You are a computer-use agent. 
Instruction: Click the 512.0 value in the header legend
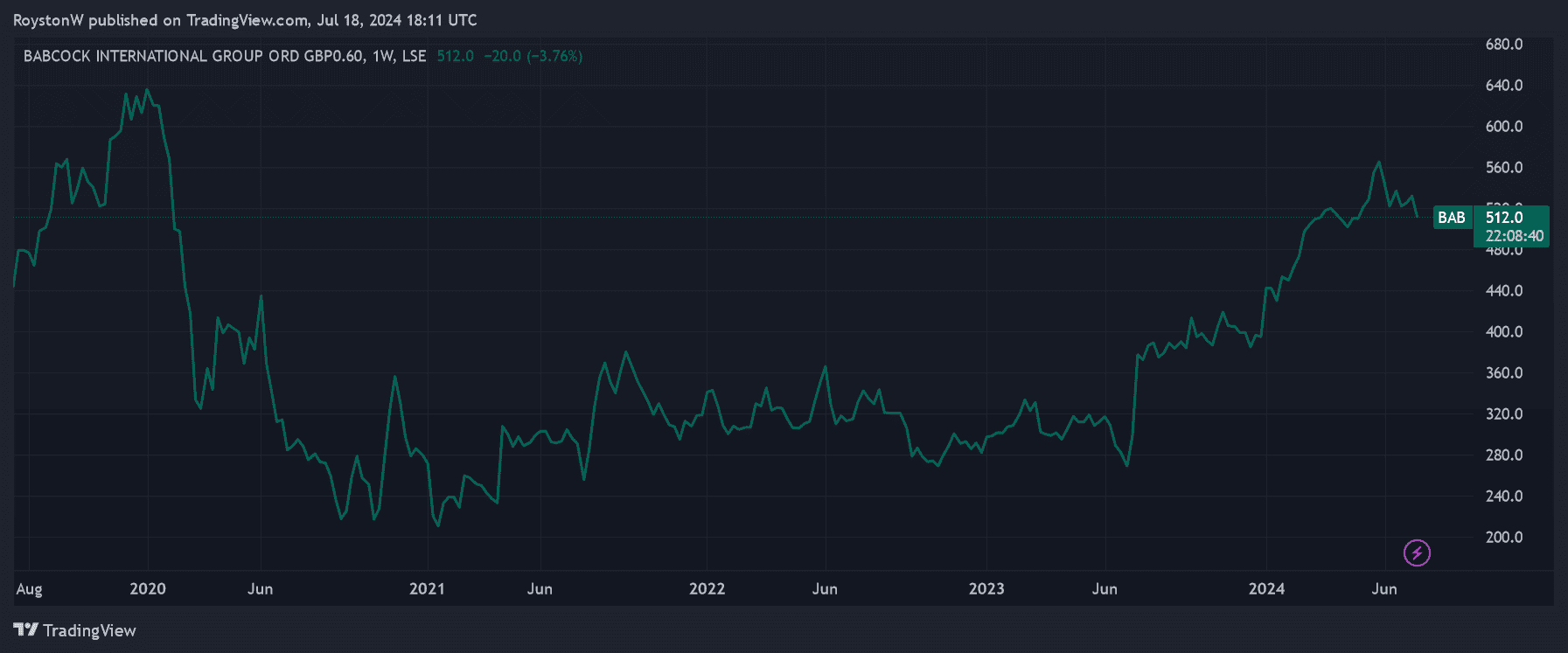(x=455, y=56)
